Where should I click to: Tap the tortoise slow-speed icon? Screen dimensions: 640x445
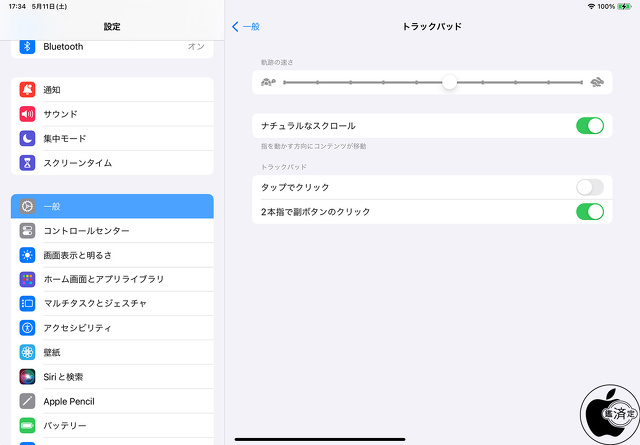[x=268, y=82]
